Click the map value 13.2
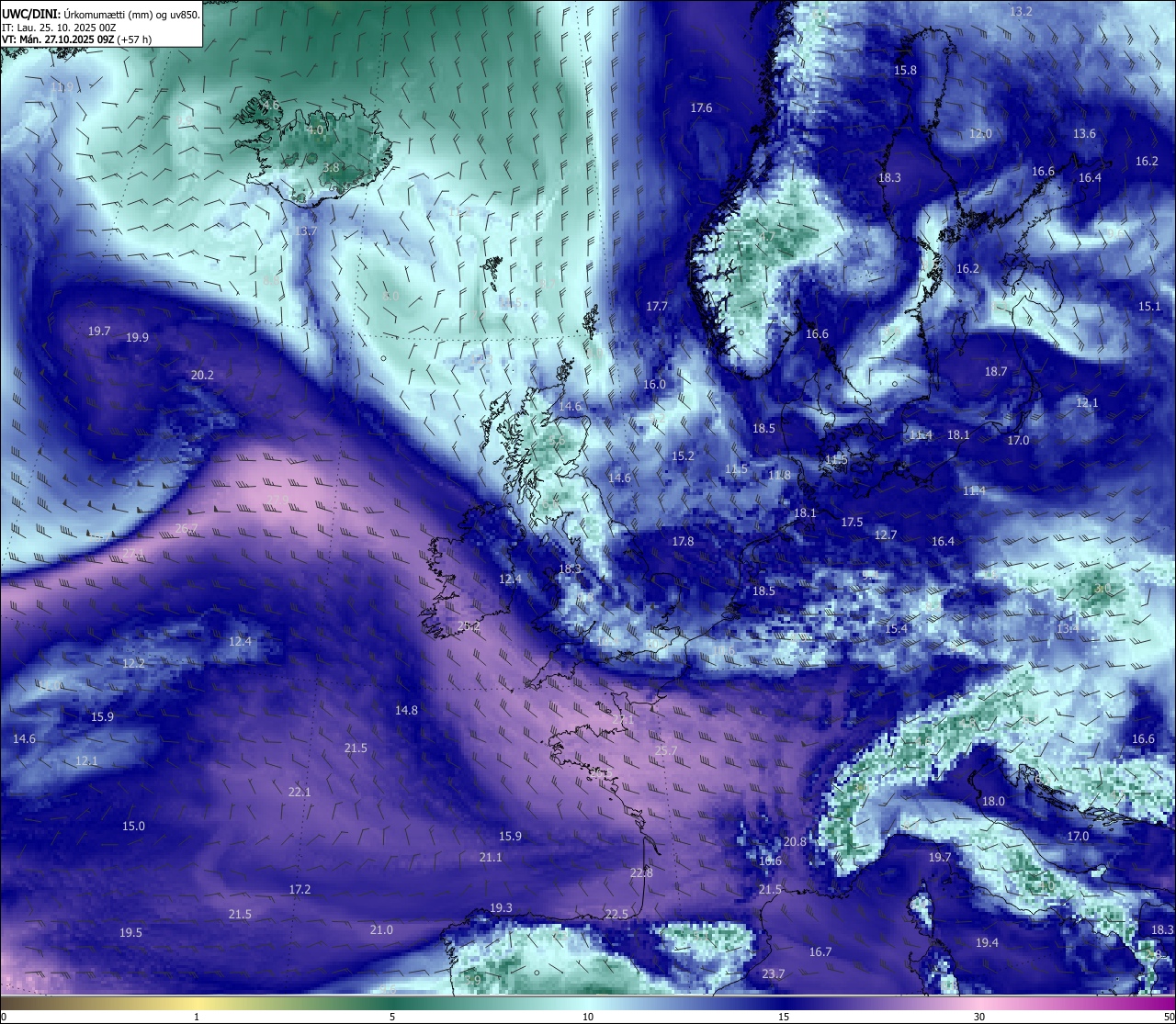The image size is (1176, 1024). (1021, 12)
